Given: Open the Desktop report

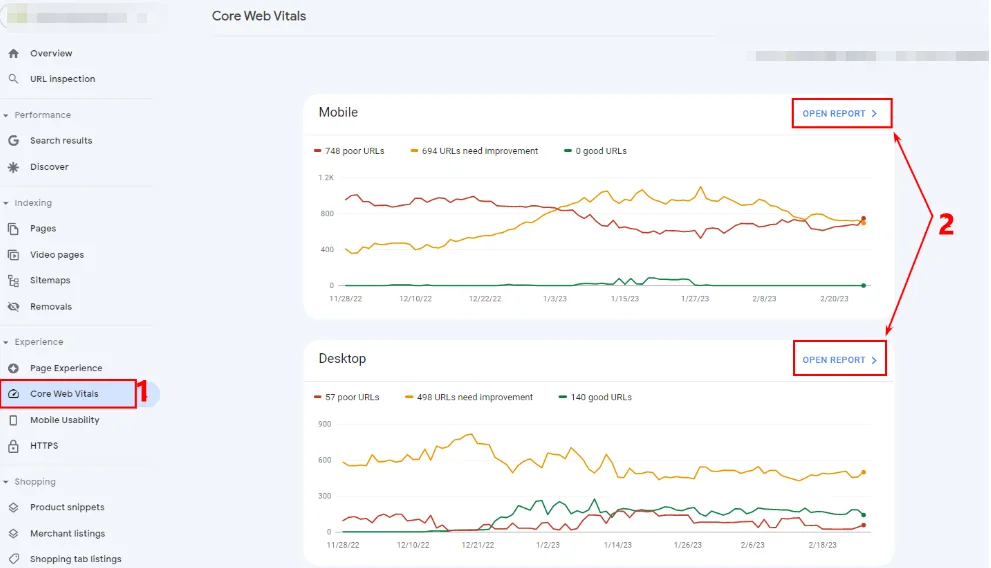Looking at the screenshot, I should coord(840,360).
